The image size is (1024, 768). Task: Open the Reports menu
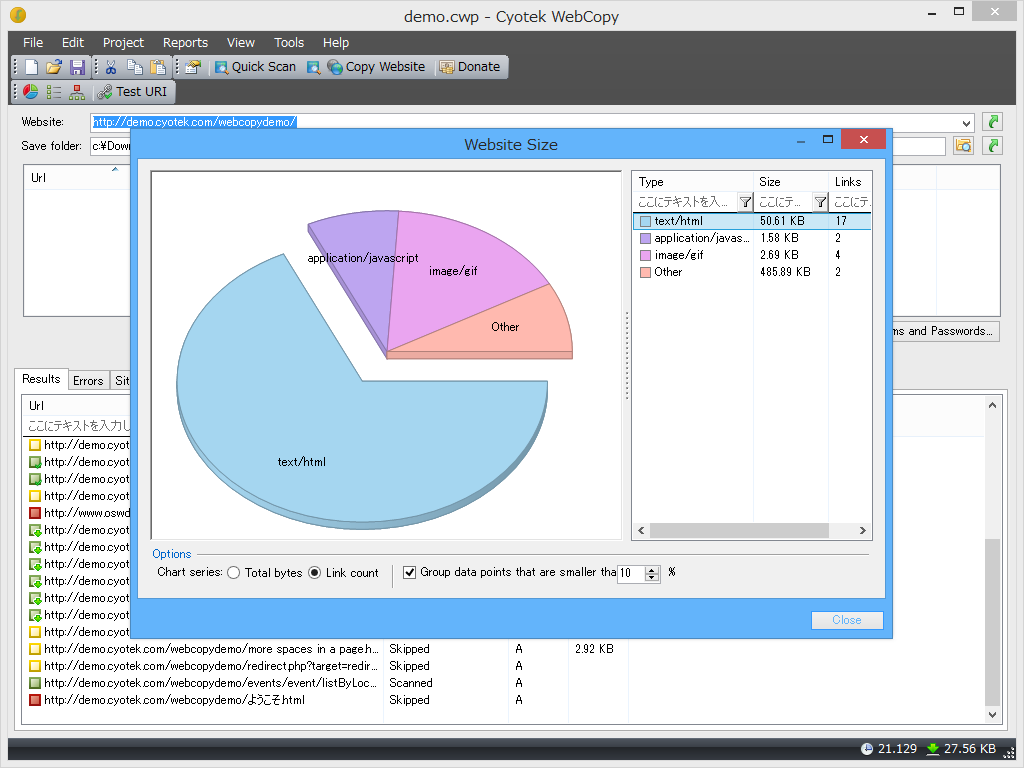coord(185,42)
